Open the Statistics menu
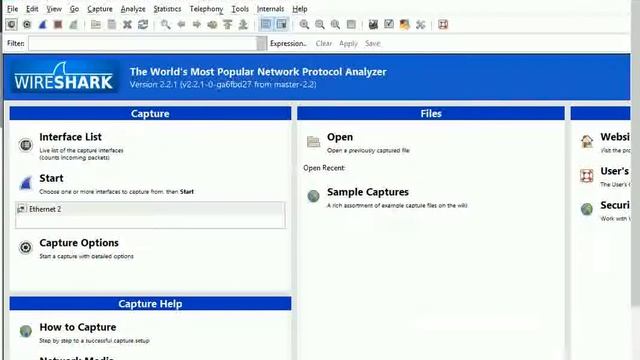Image resolution: width=640 pixels, height=360 pixels. [167, 9]
